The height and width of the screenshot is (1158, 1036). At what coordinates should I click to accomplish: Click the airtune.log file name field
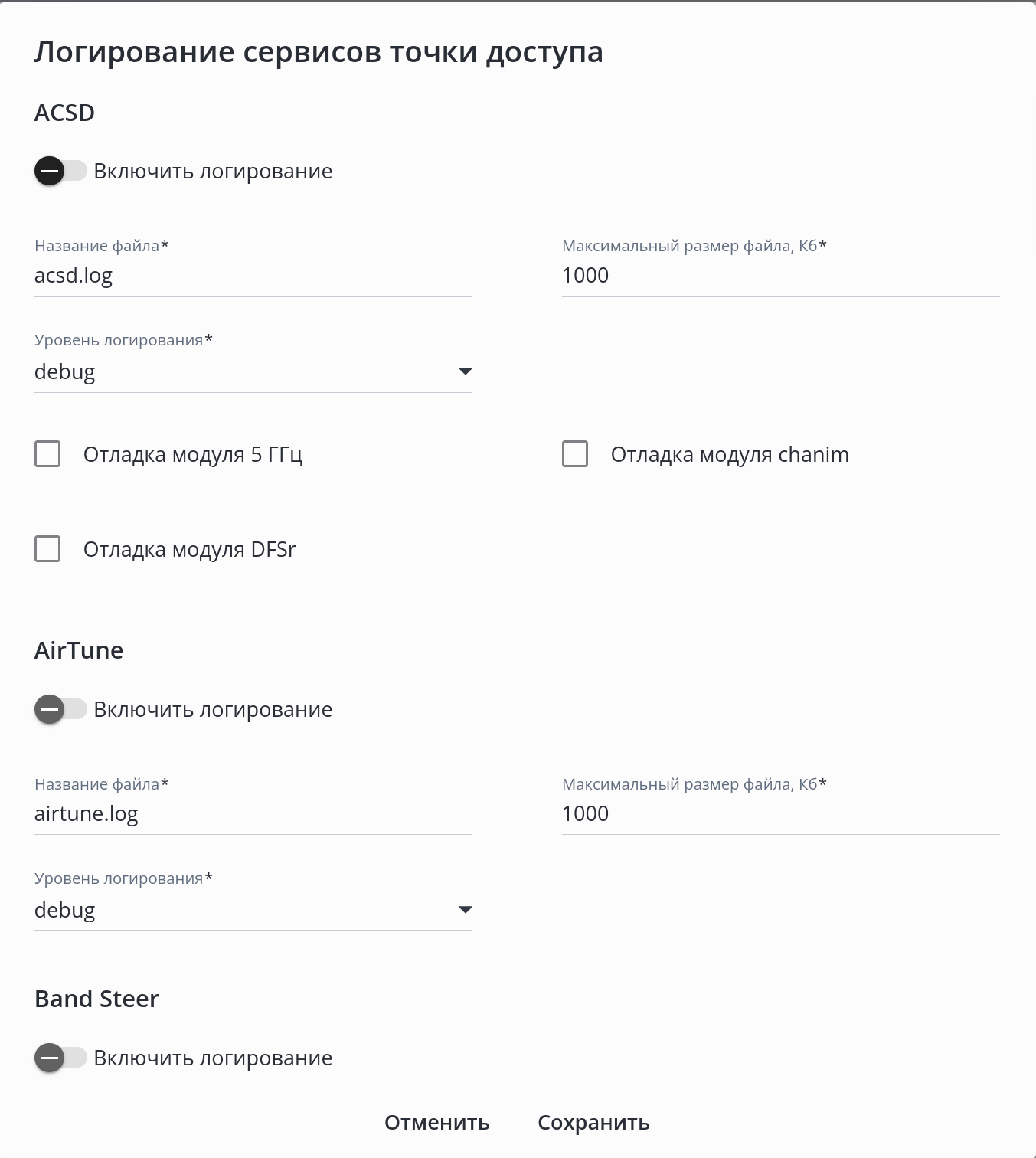pos(253,814)
